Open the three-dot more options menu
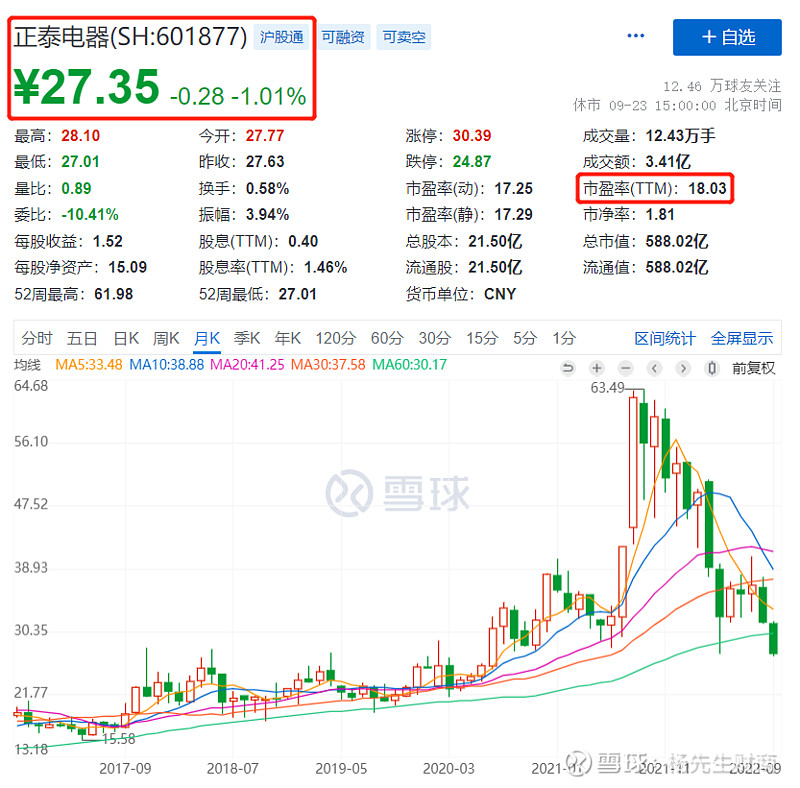This screenshot has height=788, width=800. [x=635, y=36]
